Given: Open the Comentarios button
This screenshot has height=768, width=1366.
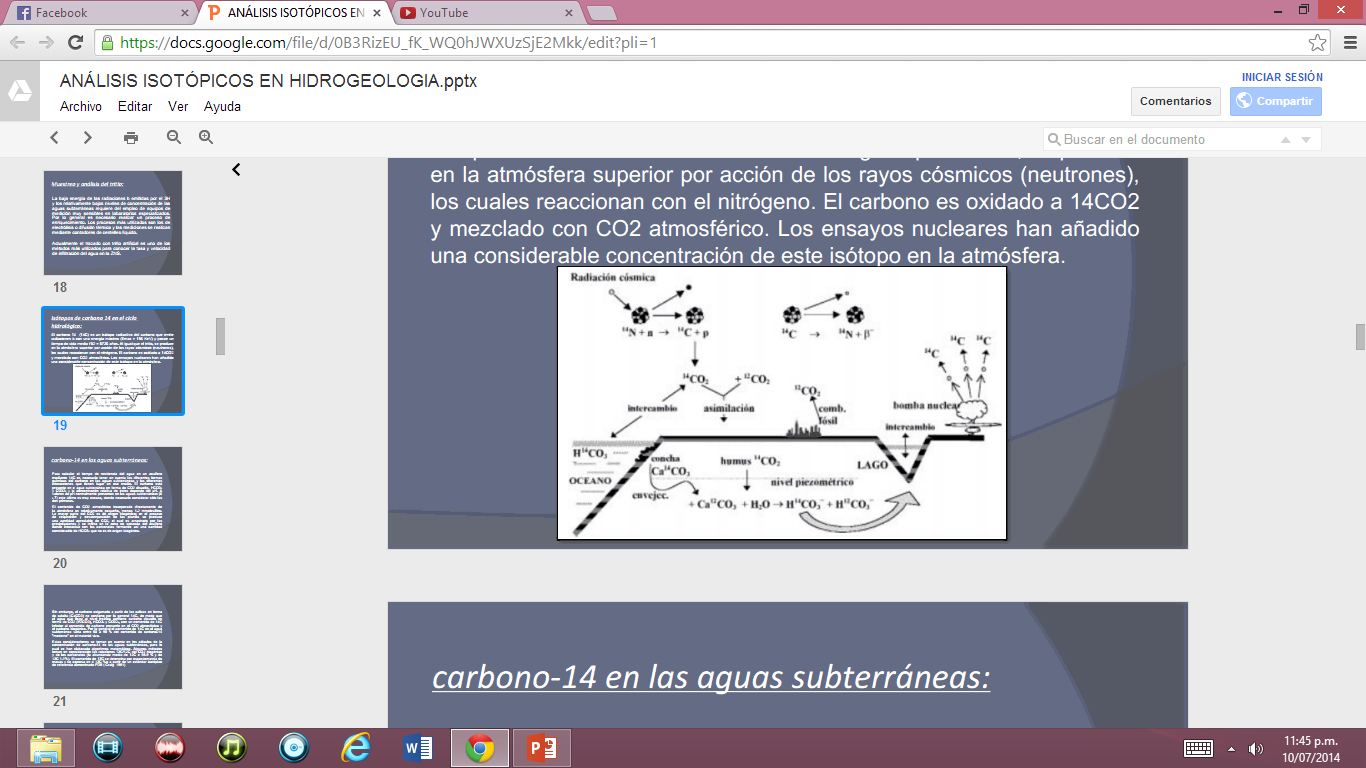Looking at the screenshot, I should point(1175,101).
